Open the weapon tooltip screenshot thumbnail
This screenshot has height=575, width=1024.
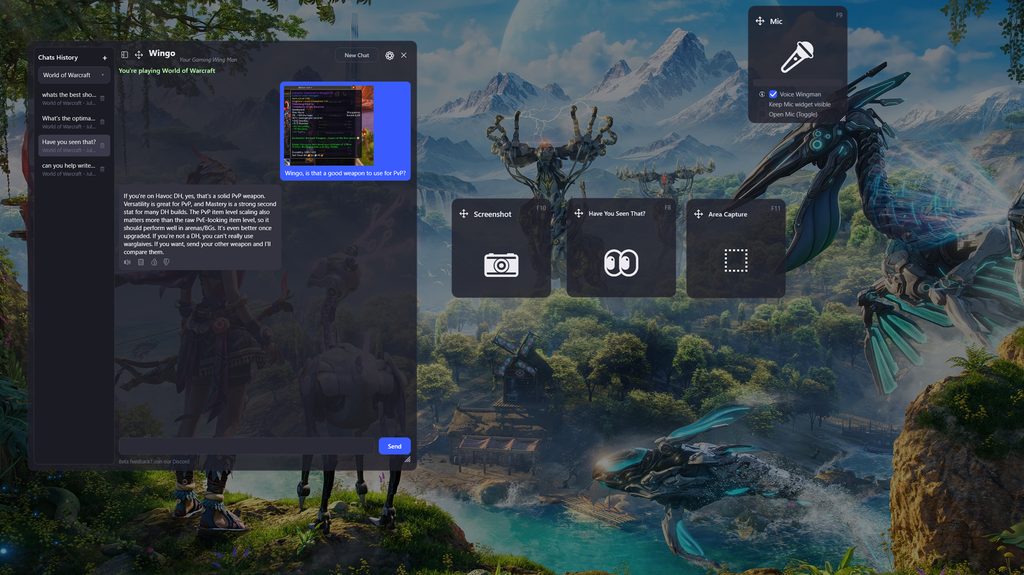(328, 125)
